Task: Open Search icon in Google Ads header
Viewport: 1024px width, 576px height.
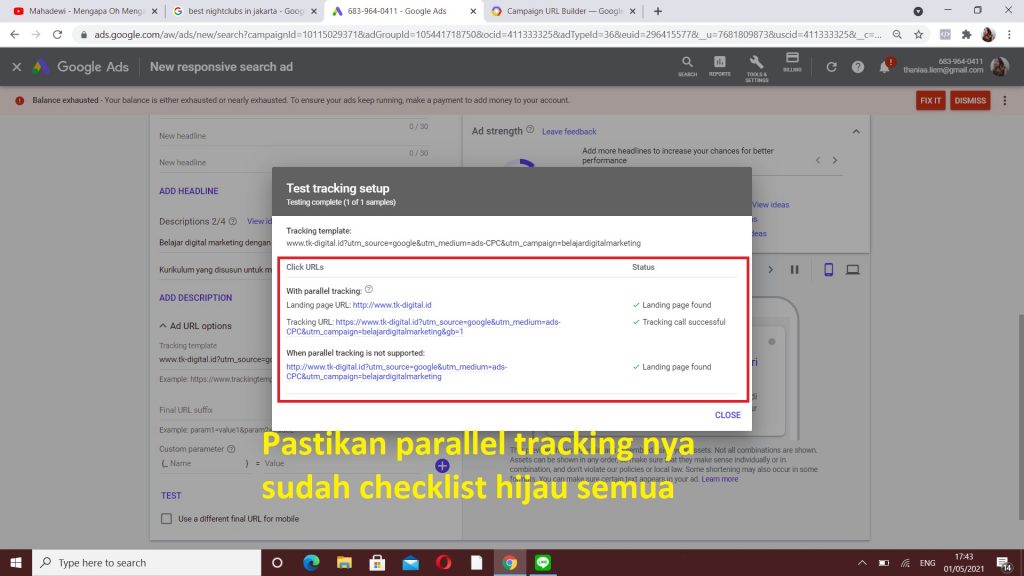Action: point(687,64)
